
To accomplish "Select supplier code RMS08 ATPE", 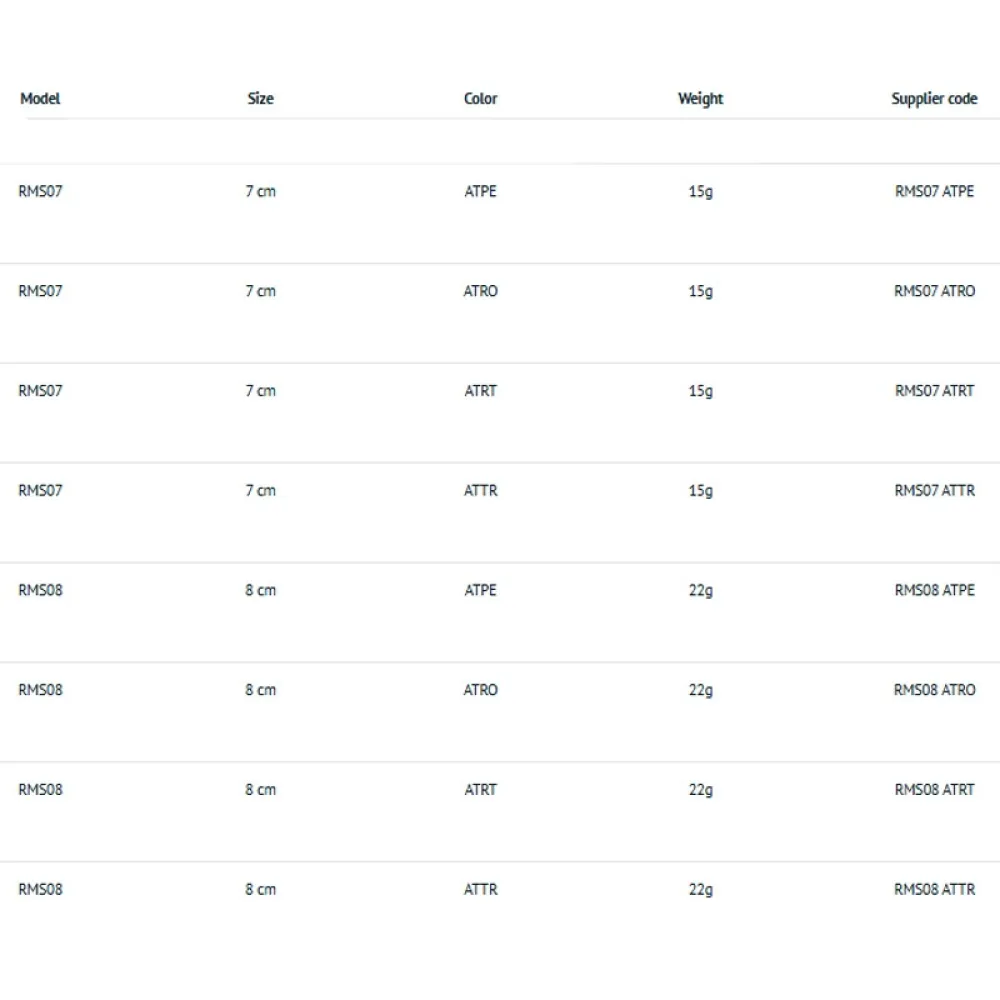I will tap(934, 590).
